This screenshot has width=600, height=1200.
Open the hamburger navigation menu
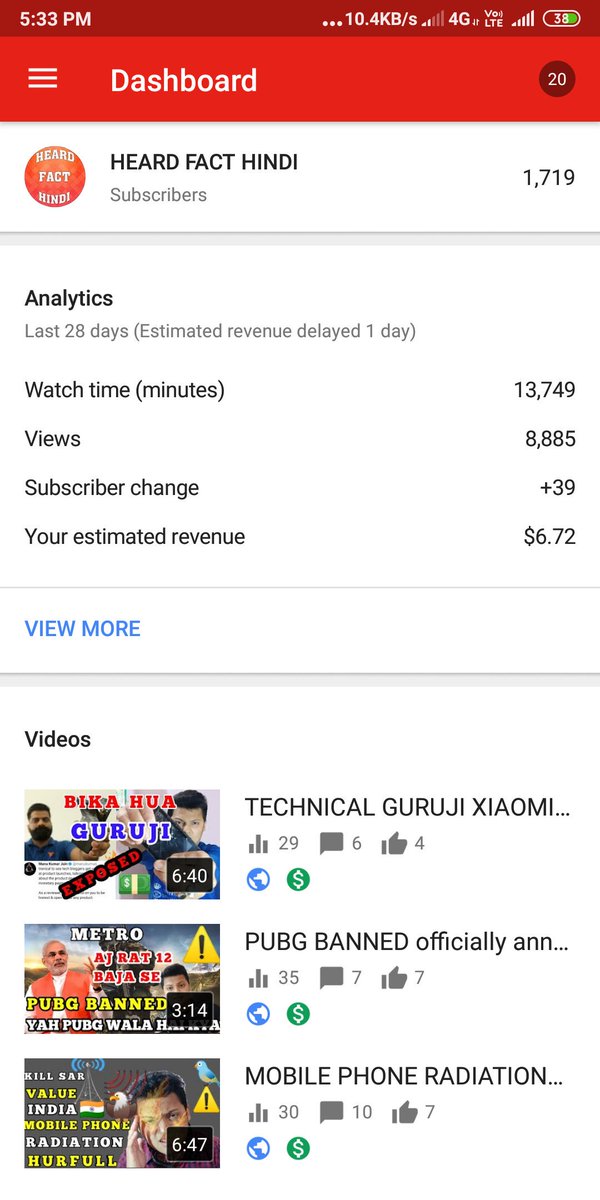coord(43,79)
